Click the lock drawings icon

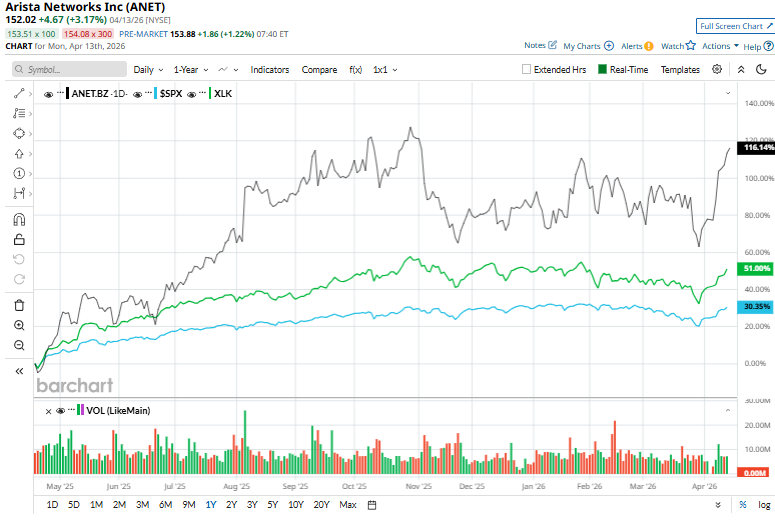tap(18, 240)
